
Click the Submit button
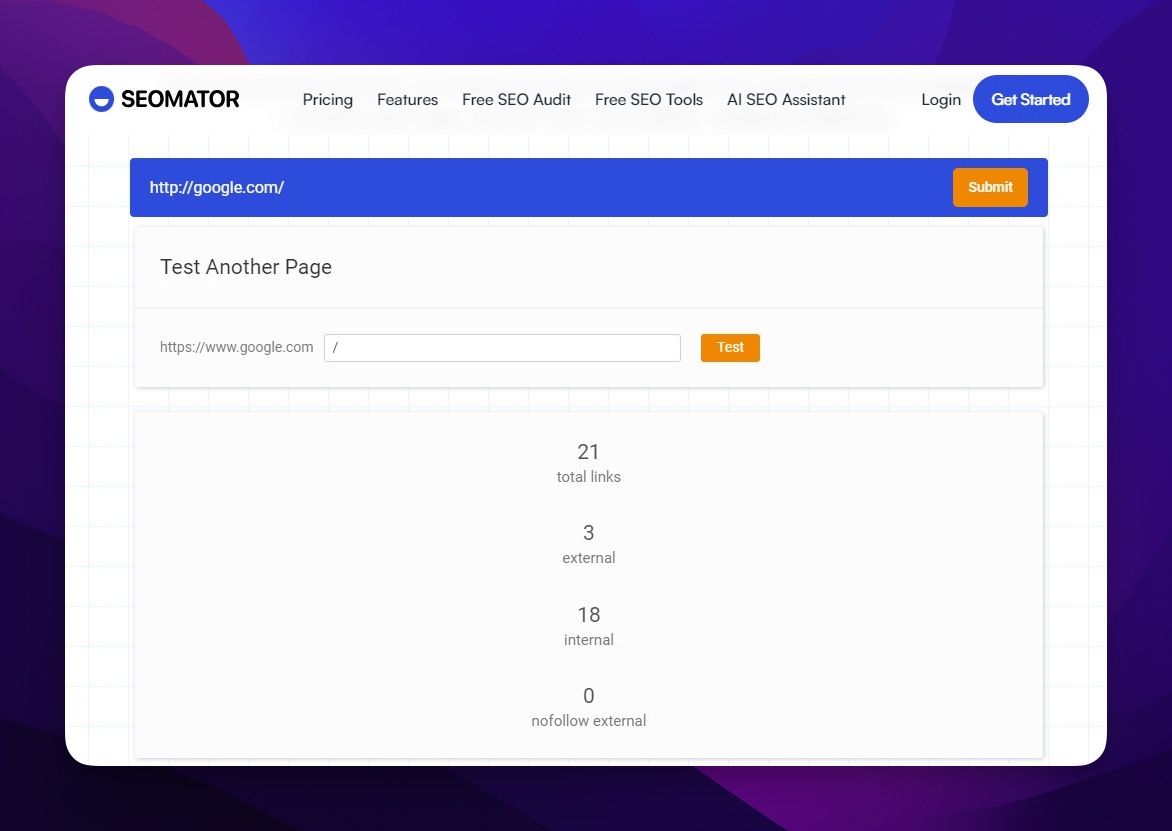pyautogui.click(x=990, y=187)
